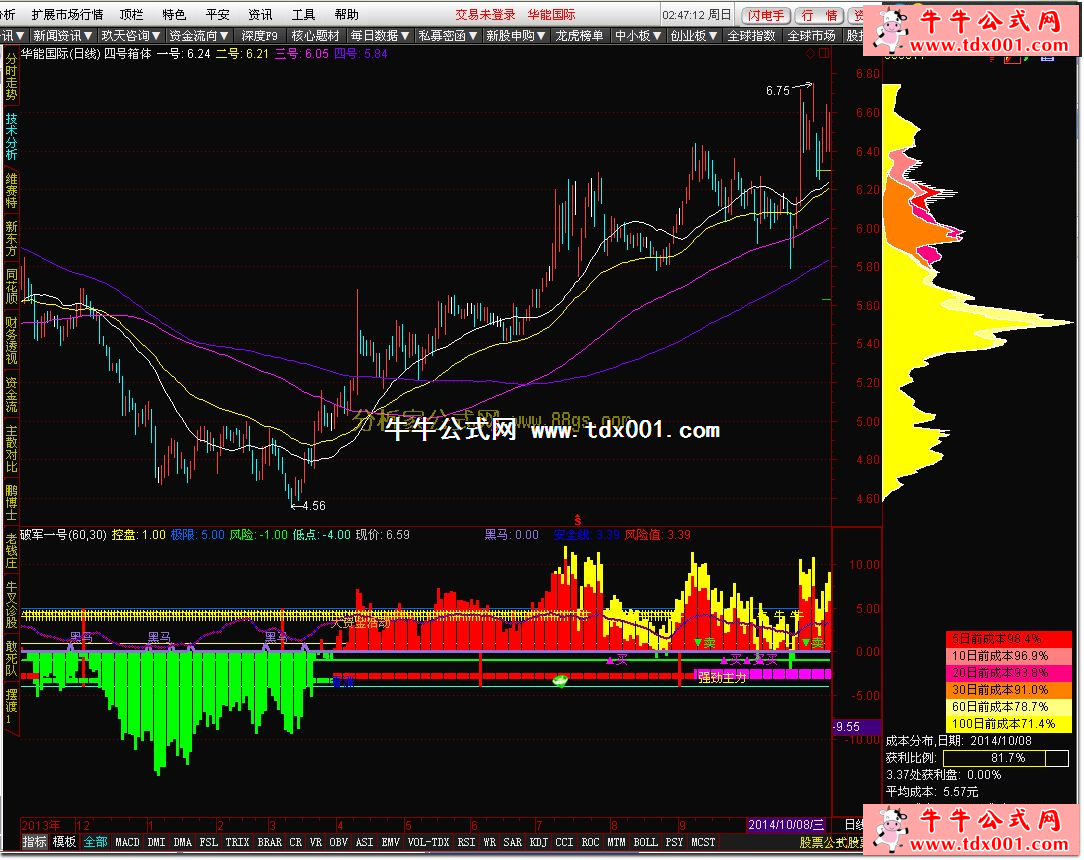Switch to the 模板 tab at bottom
The width and height of the screenshot is (1084, 860).
tap(64, 842)
